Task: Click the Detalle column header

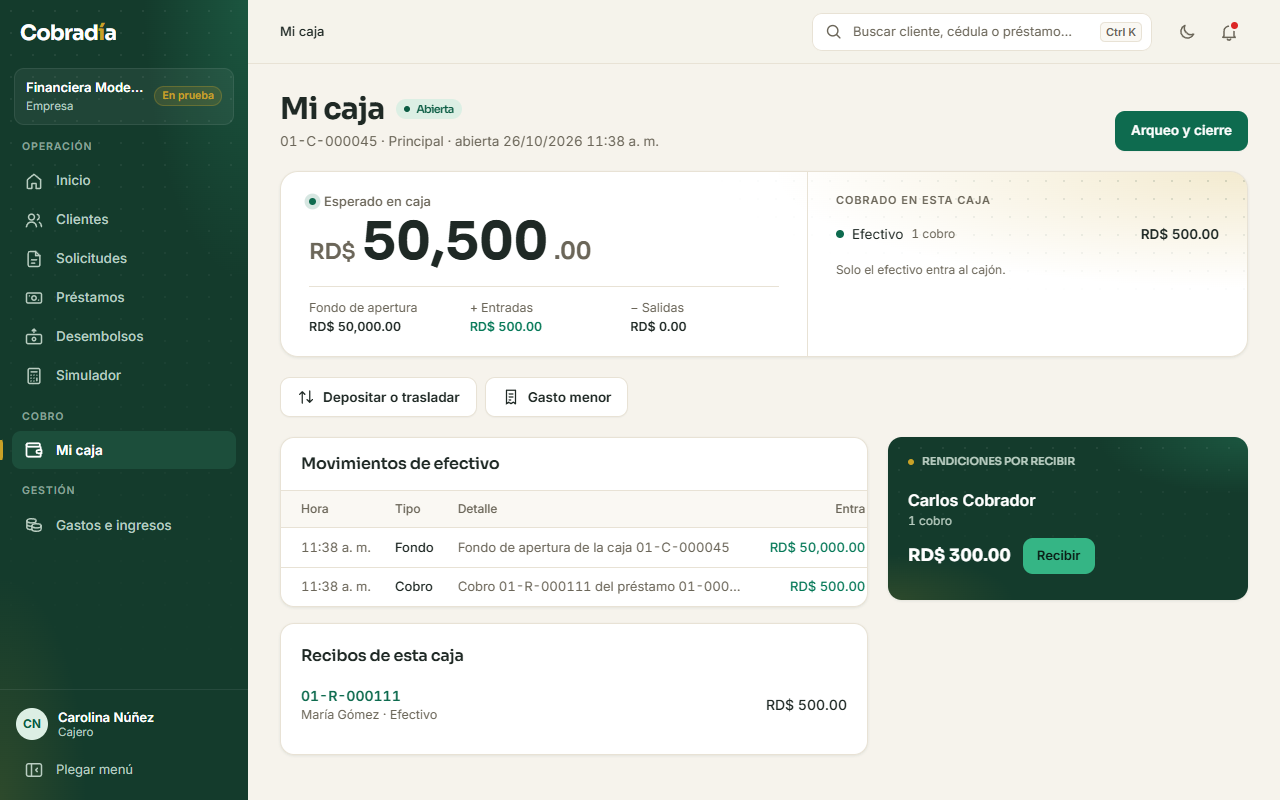Action: tap(477, 509)
